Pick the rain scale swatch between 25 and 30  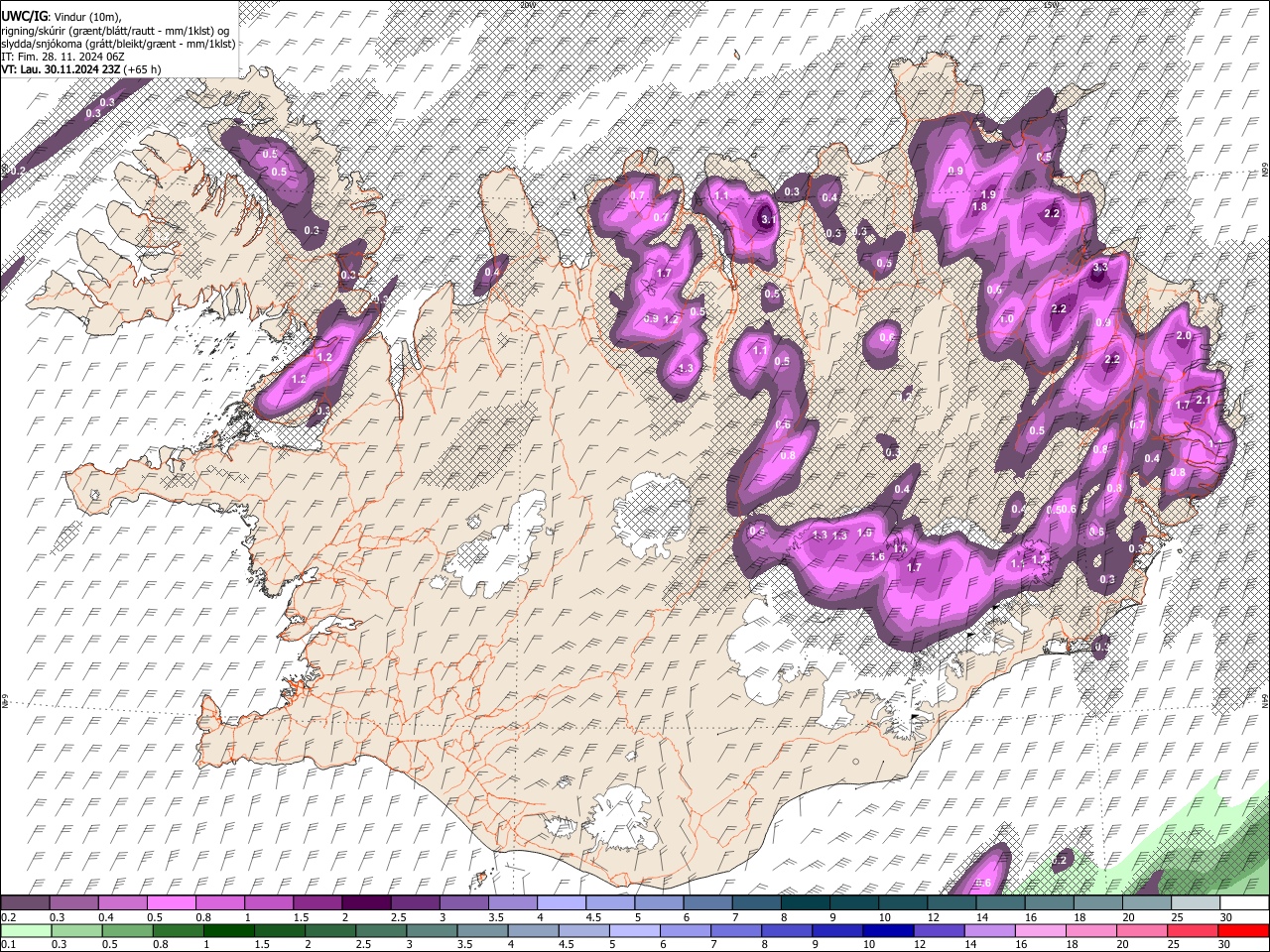[1193, 930]
